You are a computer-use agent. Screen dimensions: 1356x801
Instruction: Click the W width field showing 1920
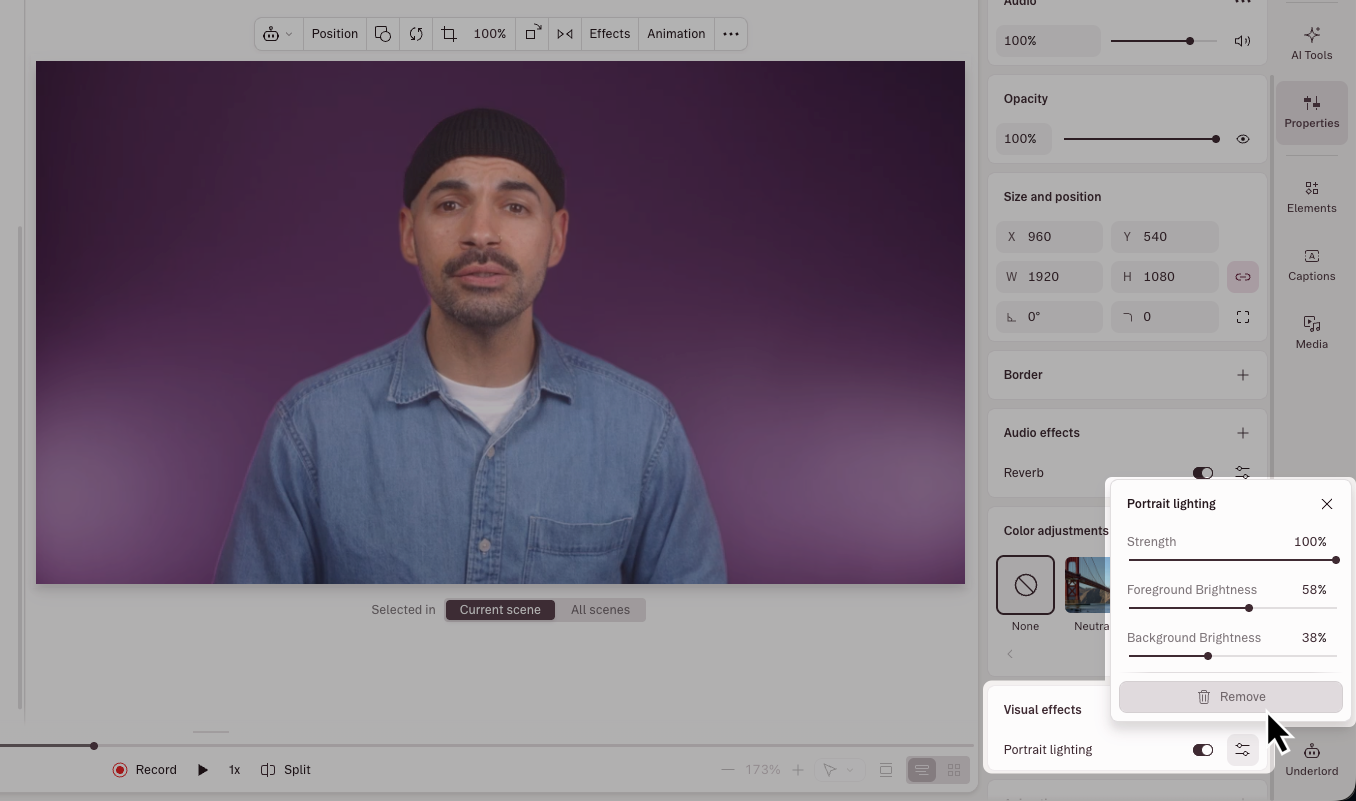pos(1049,277)
